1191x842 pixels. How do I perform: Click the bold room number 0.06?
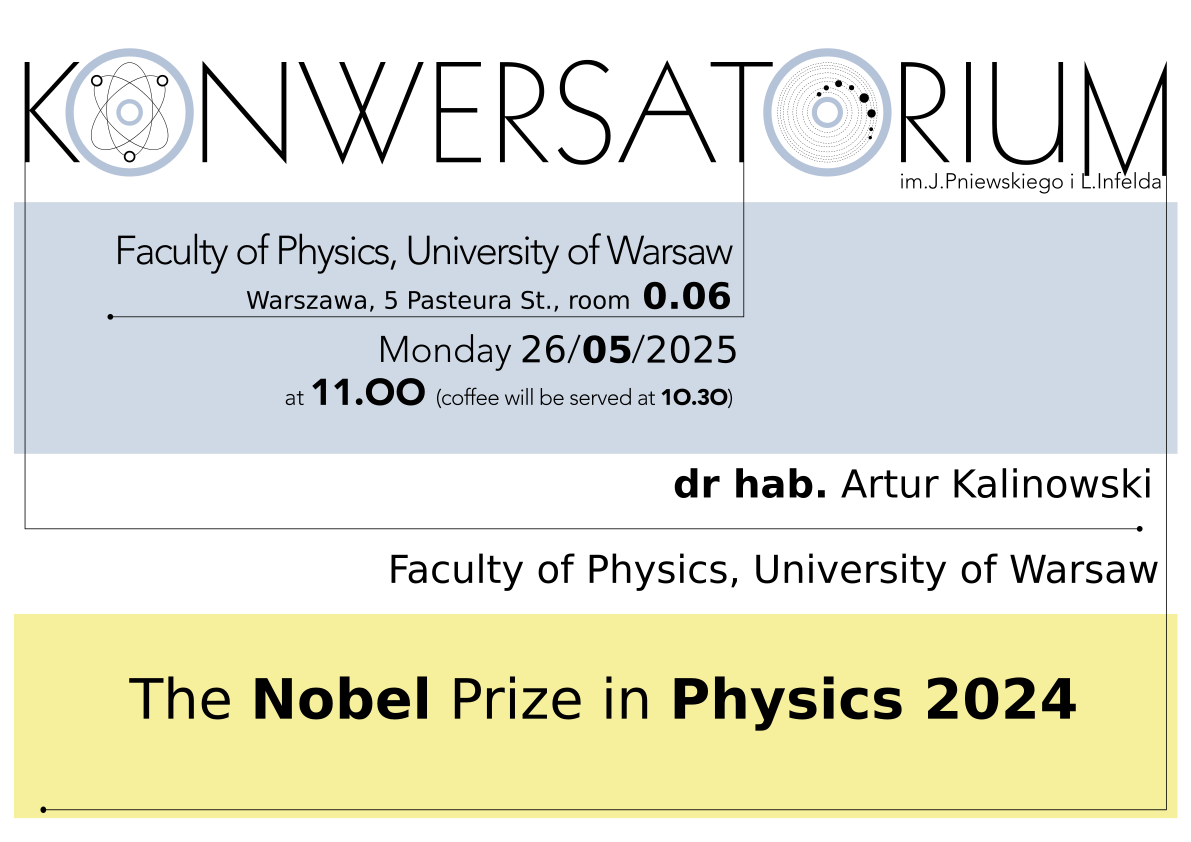(x=686, y=296)
